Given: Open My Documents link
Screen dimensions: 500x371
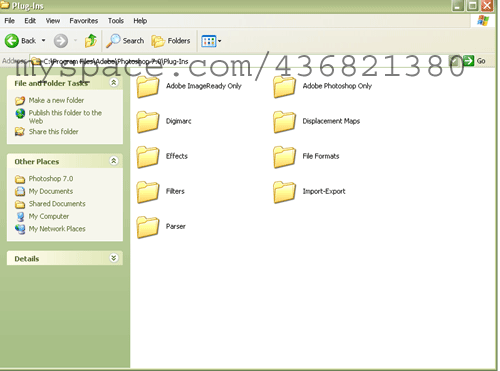Looking at the screenshot, I should [51, 191].
